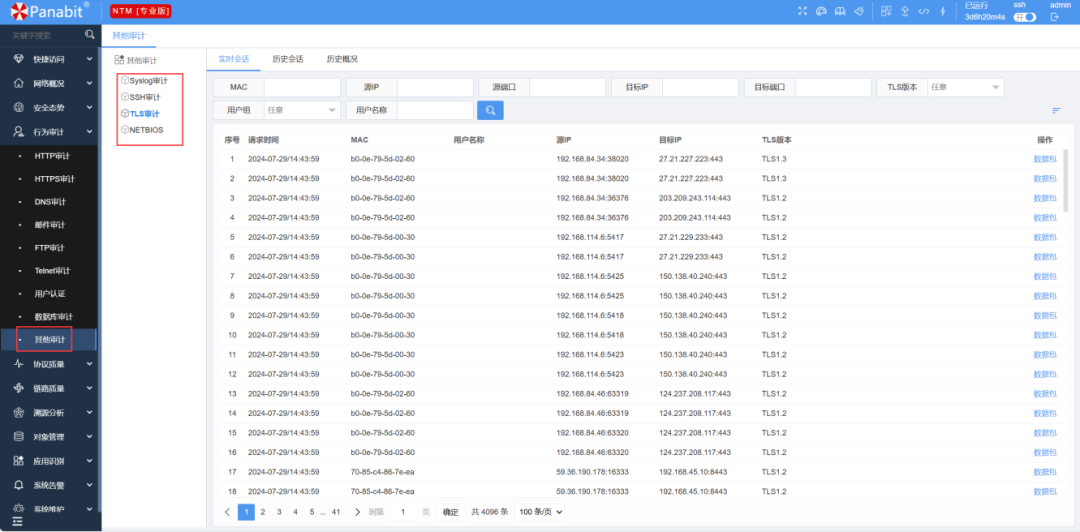1080x532 pixels.
Task: Open the 用户组 dropdown
Action: (302, 110)
